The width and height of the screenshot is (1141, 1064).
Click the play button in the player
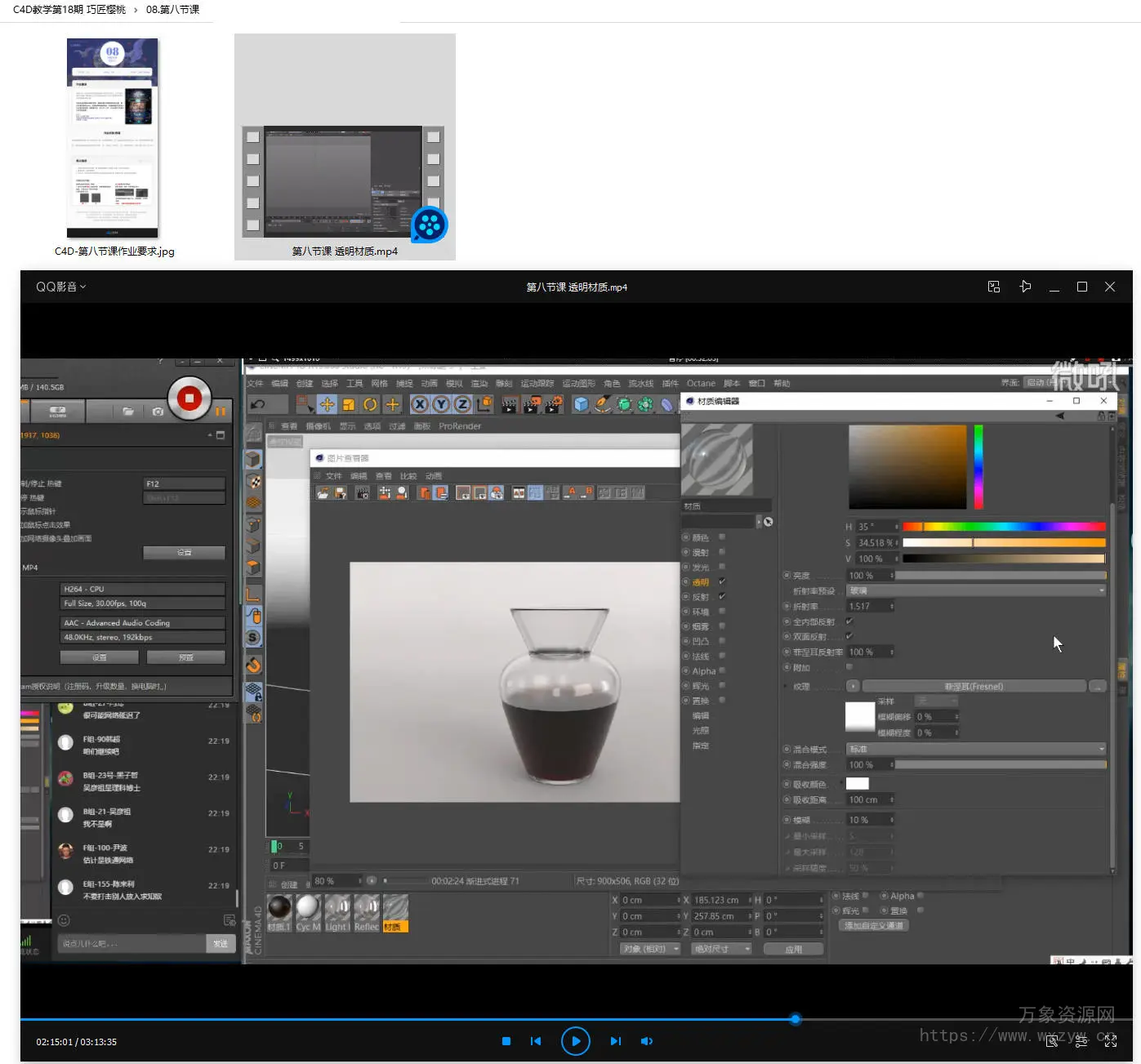click(x=576, y=1041)
